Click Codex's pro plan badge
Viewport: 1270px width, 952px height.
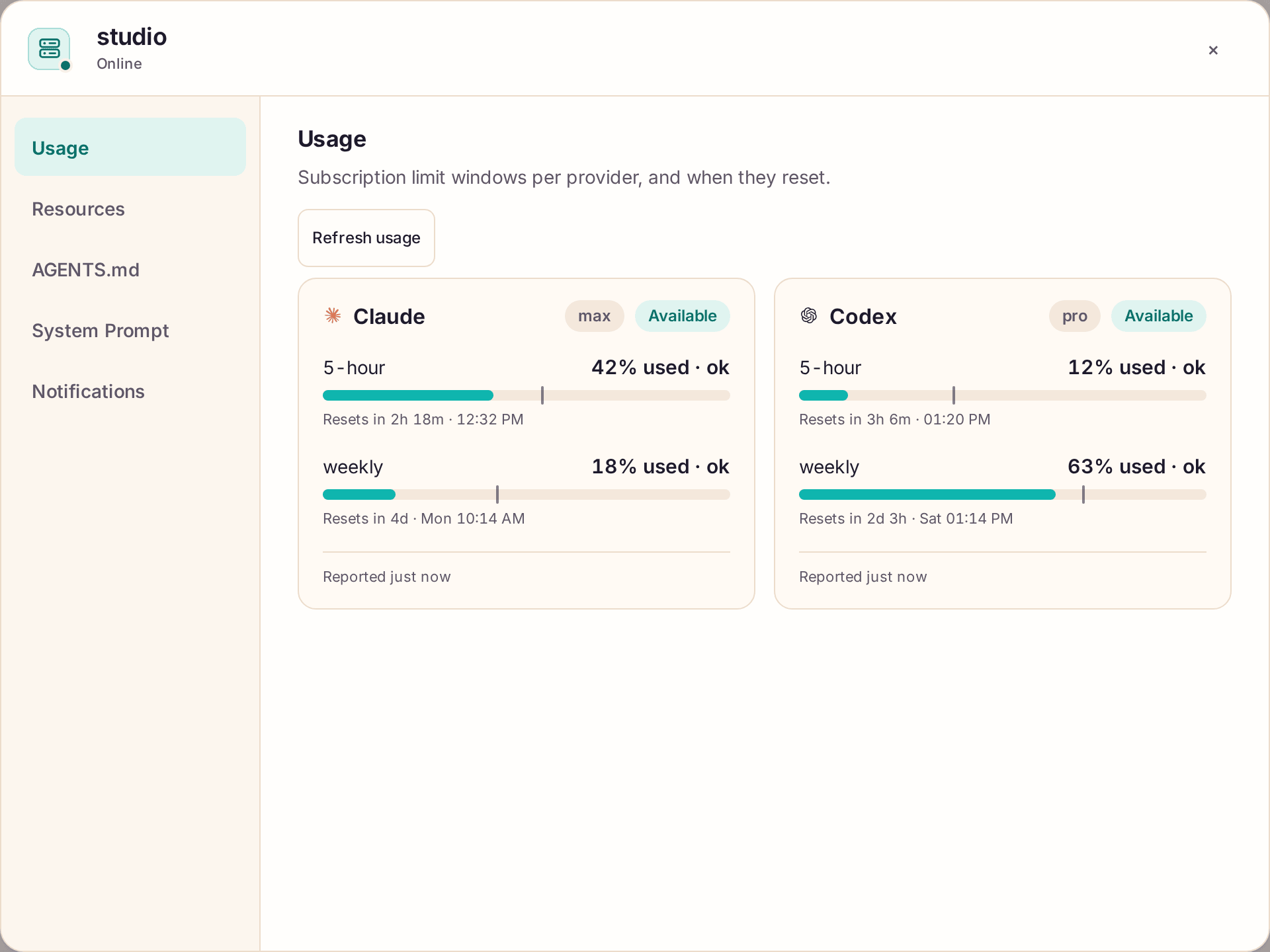pos(1074,316)
